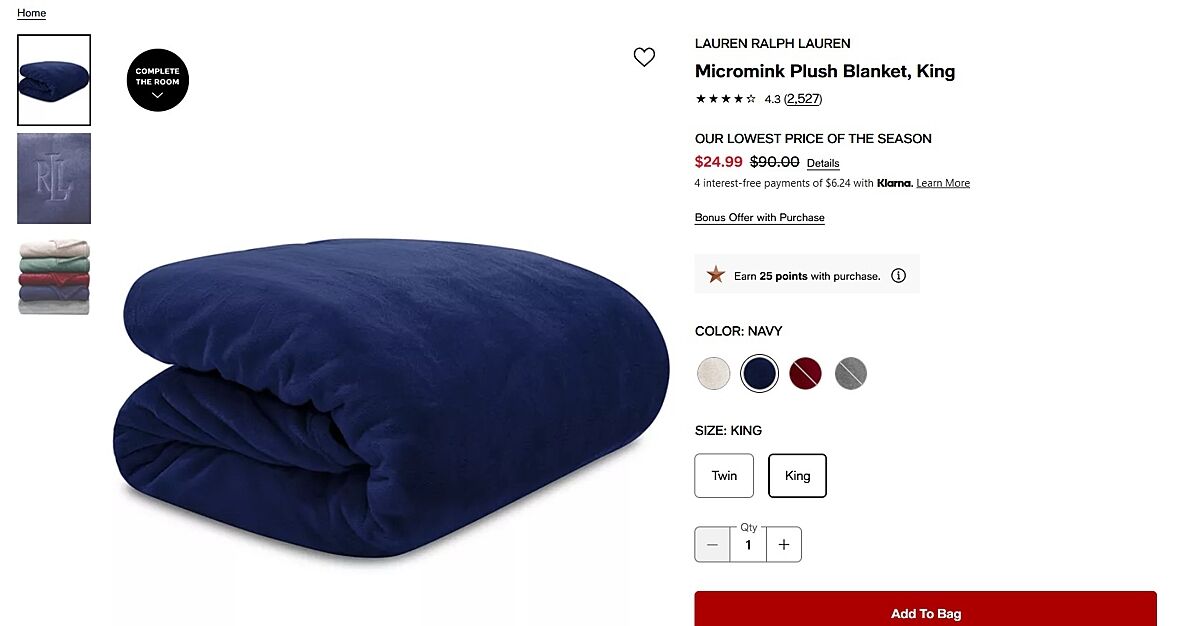Increase quantity with plus button
The width and height of the screenshot is (1200, 626).
click(x=784, y=545)
